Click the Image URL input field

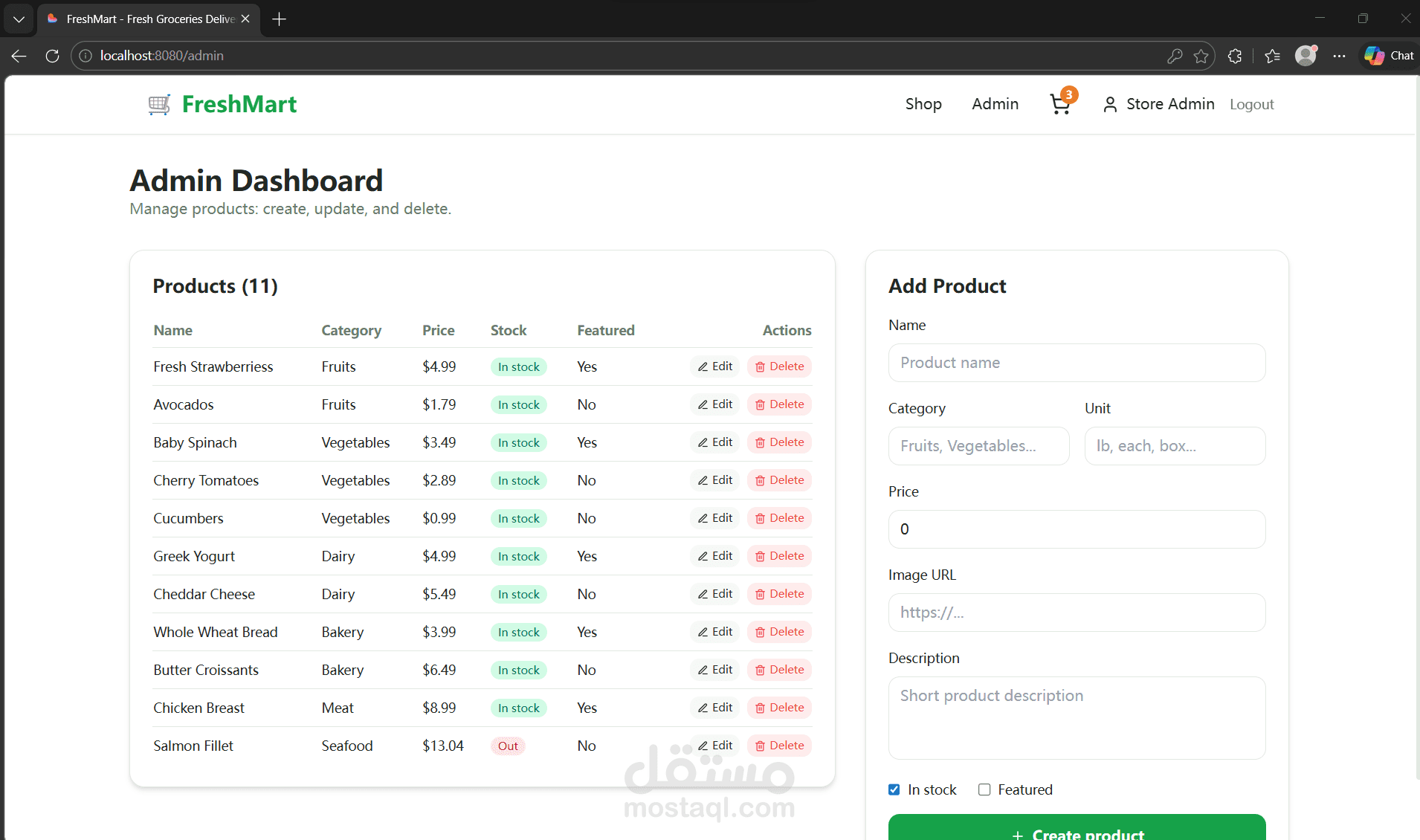(1077, 613)
